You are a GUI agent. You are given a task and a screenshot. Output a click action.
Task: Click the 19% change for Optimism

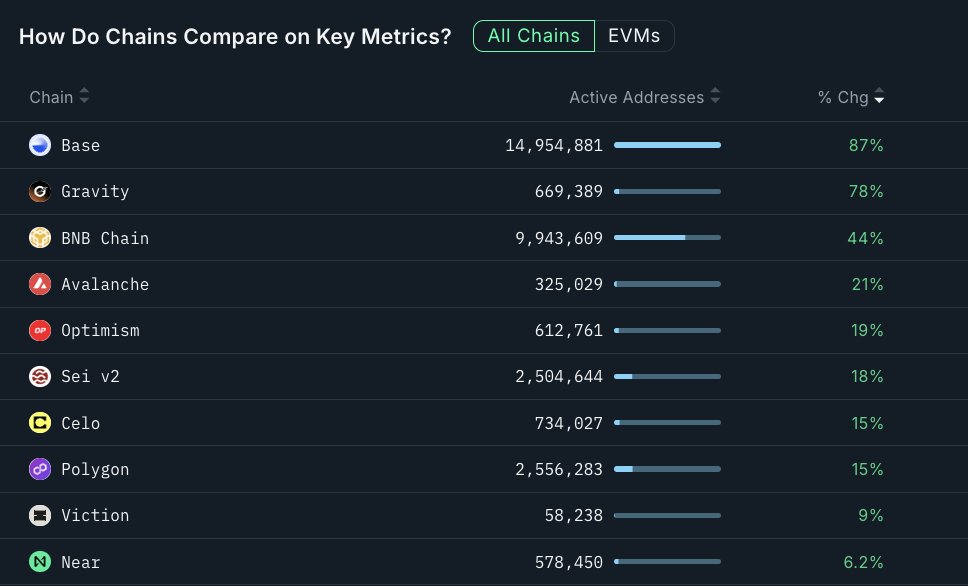(x=867, y=330)
